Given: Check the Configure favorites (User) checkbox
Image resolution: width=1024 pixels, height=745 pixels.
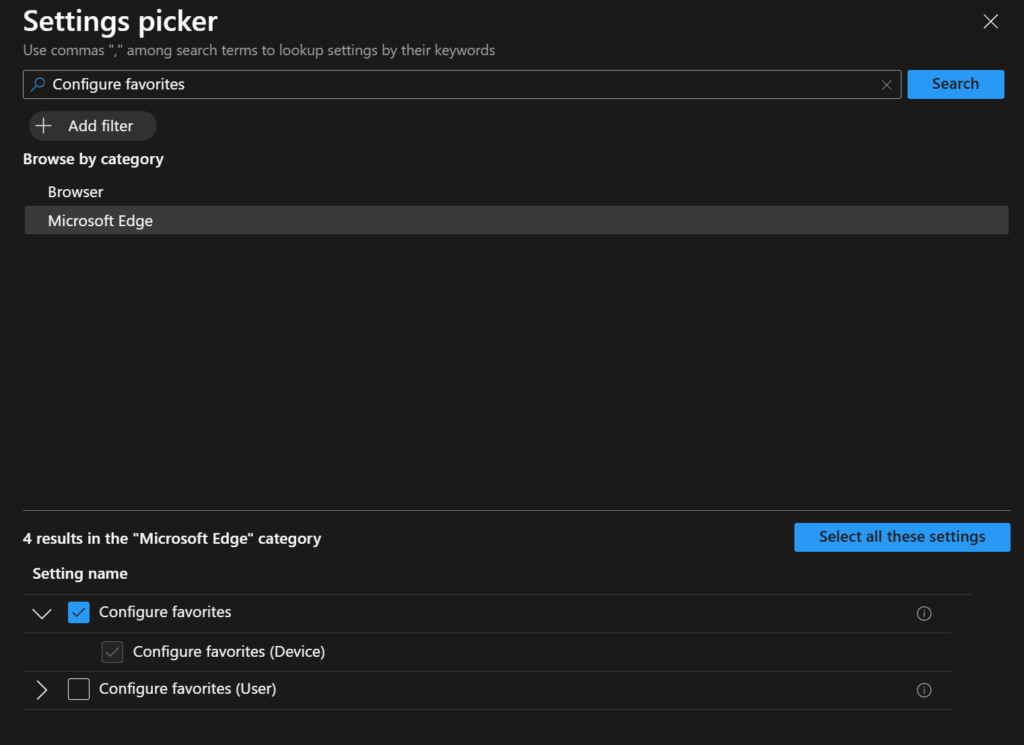Looking at the screenshot, I should click(78, 689).
